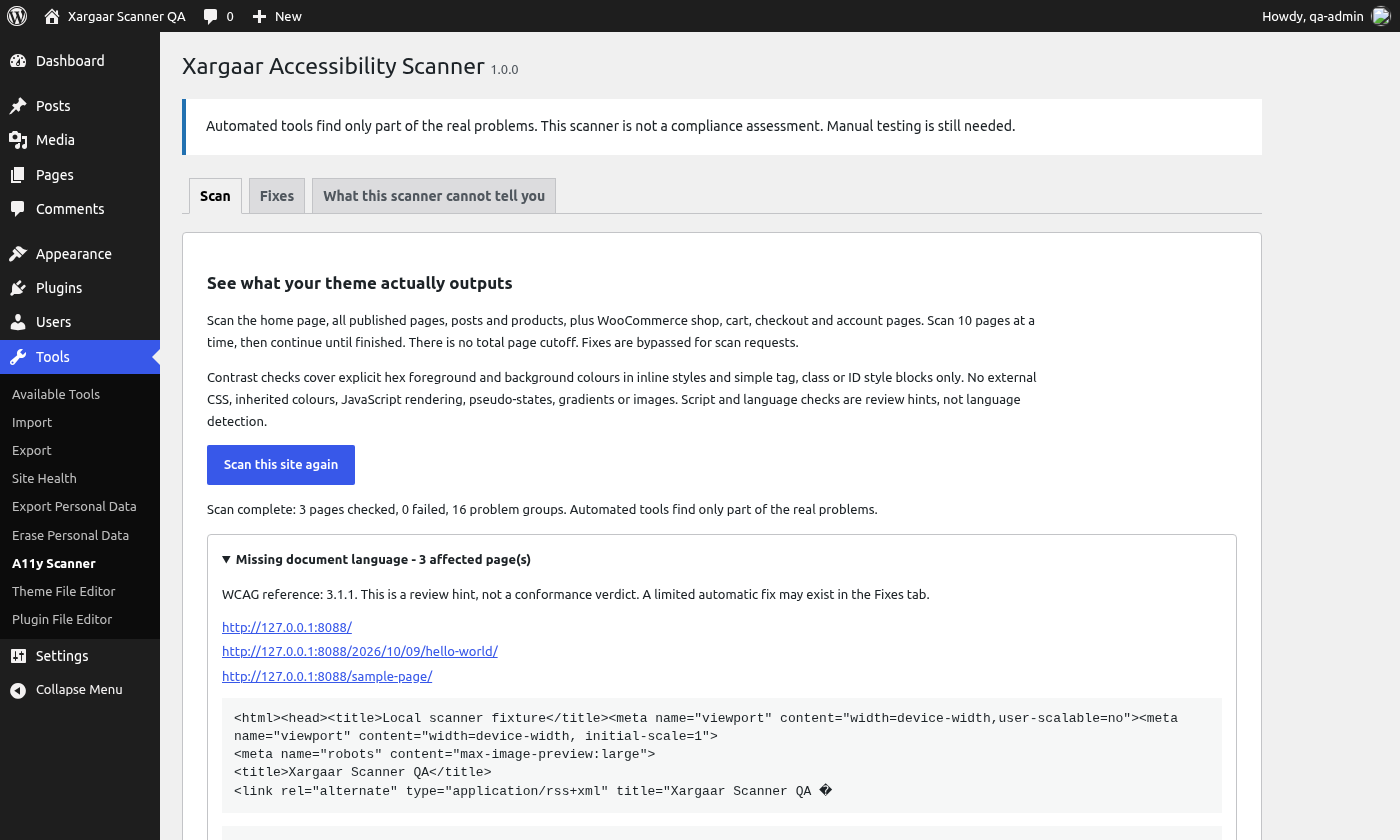The height and width of the screenshot is (840, 1400).
Task: Click the See what your theme actually outputs heading
Action: point(360,283)
